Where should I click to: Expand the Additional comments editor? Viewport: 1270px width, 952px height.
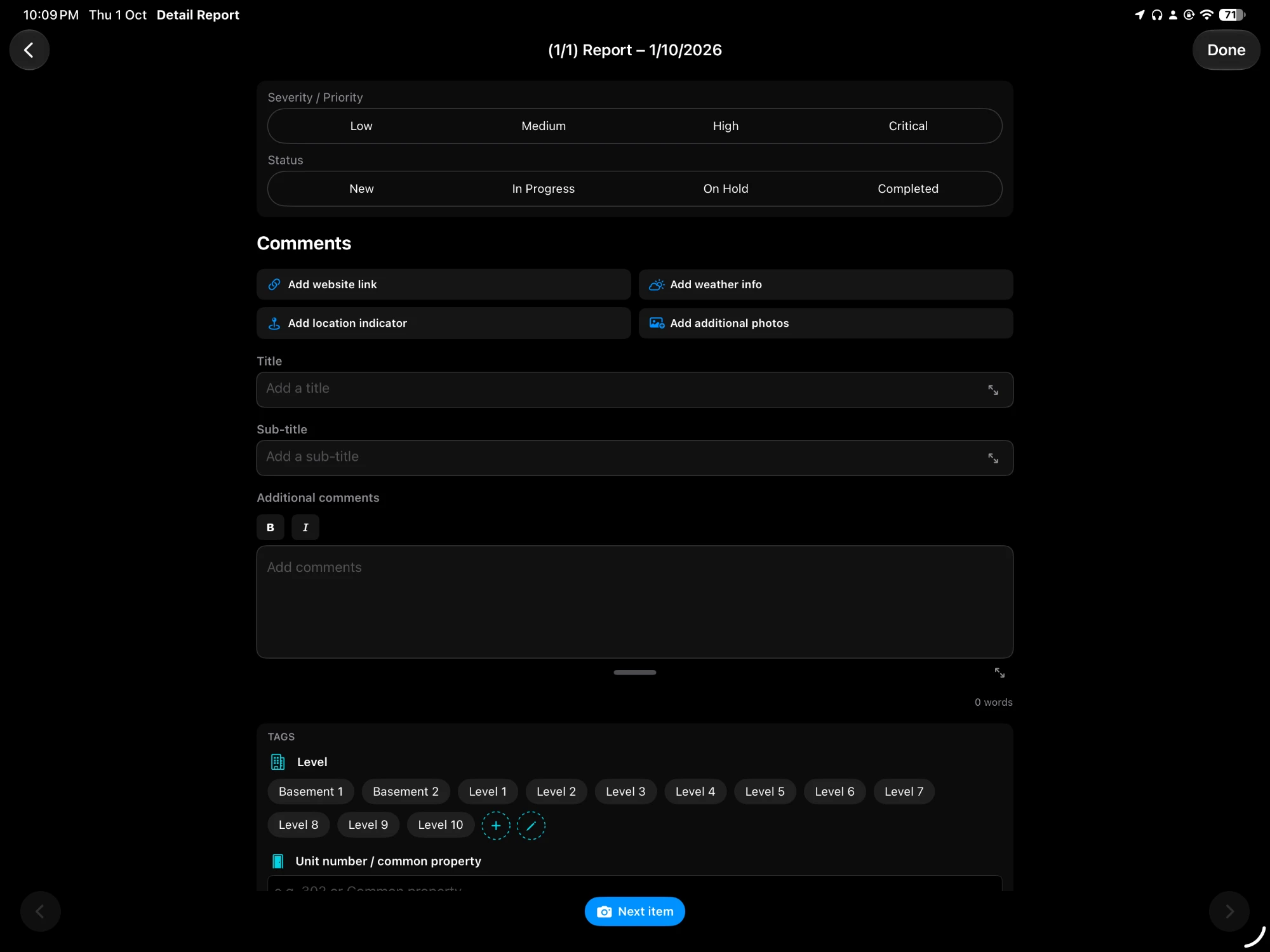[999, 673]
